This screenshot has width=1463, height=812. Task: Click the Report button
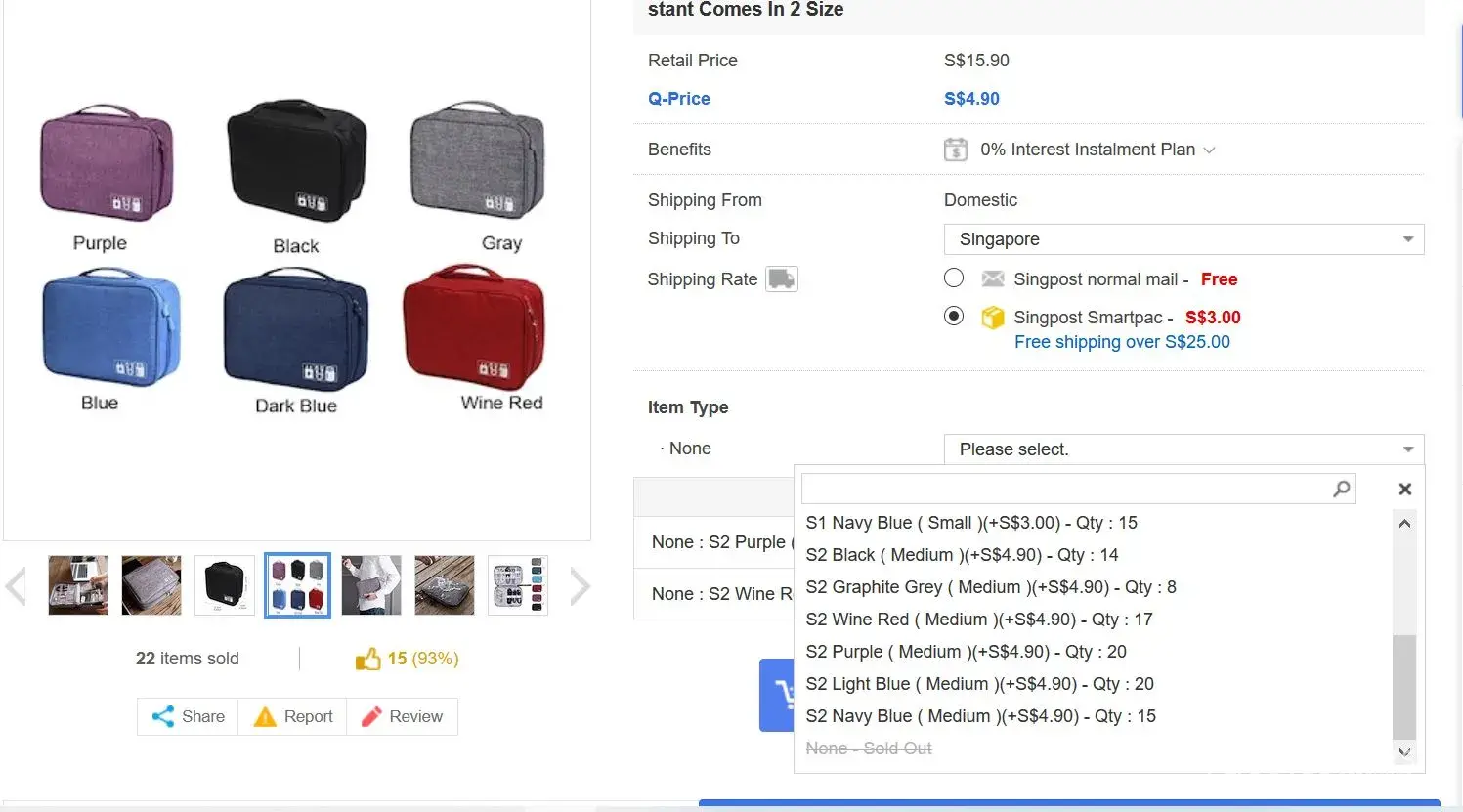[x=293, y=716]
